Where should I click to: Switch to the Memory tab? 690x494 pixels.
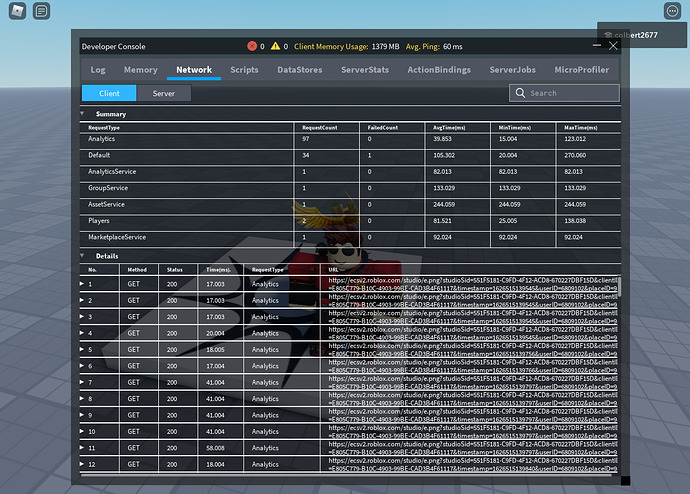coord(140,70)
